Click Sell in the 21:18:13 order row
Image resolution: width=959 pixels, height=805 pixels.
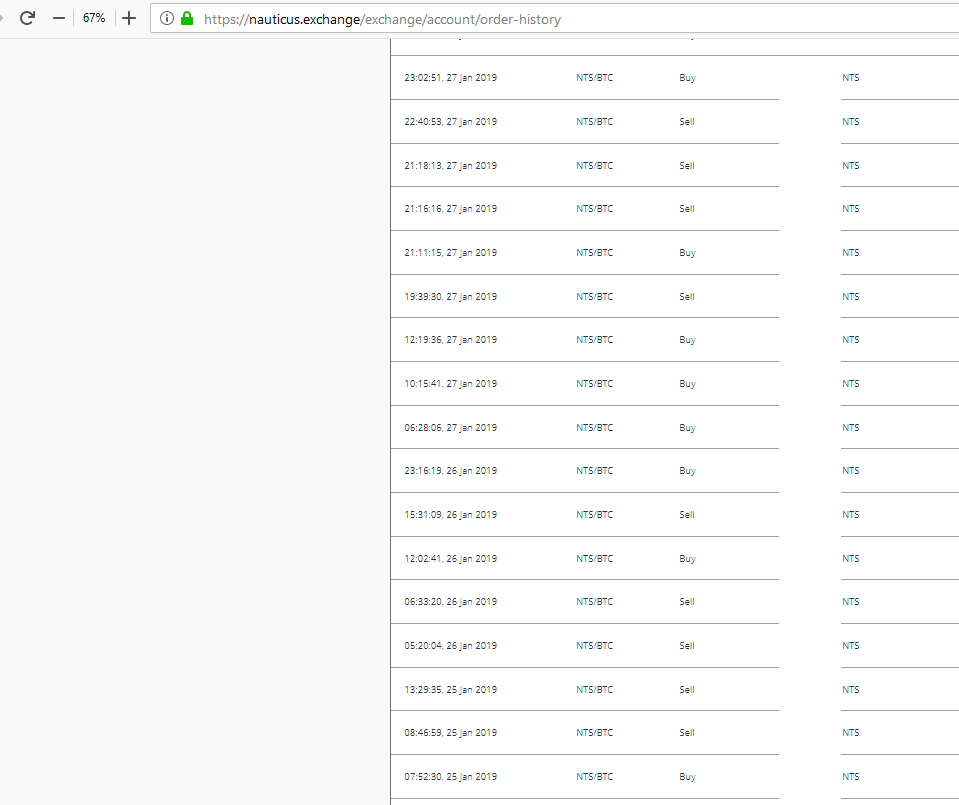click(687, 166)
